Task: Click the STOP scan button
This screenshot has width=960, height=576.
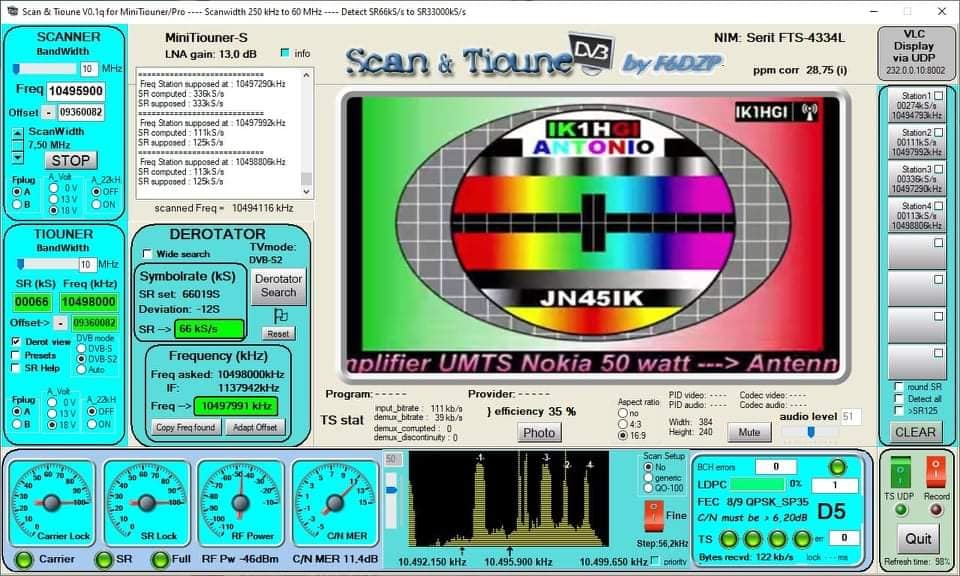Action: 71,160
